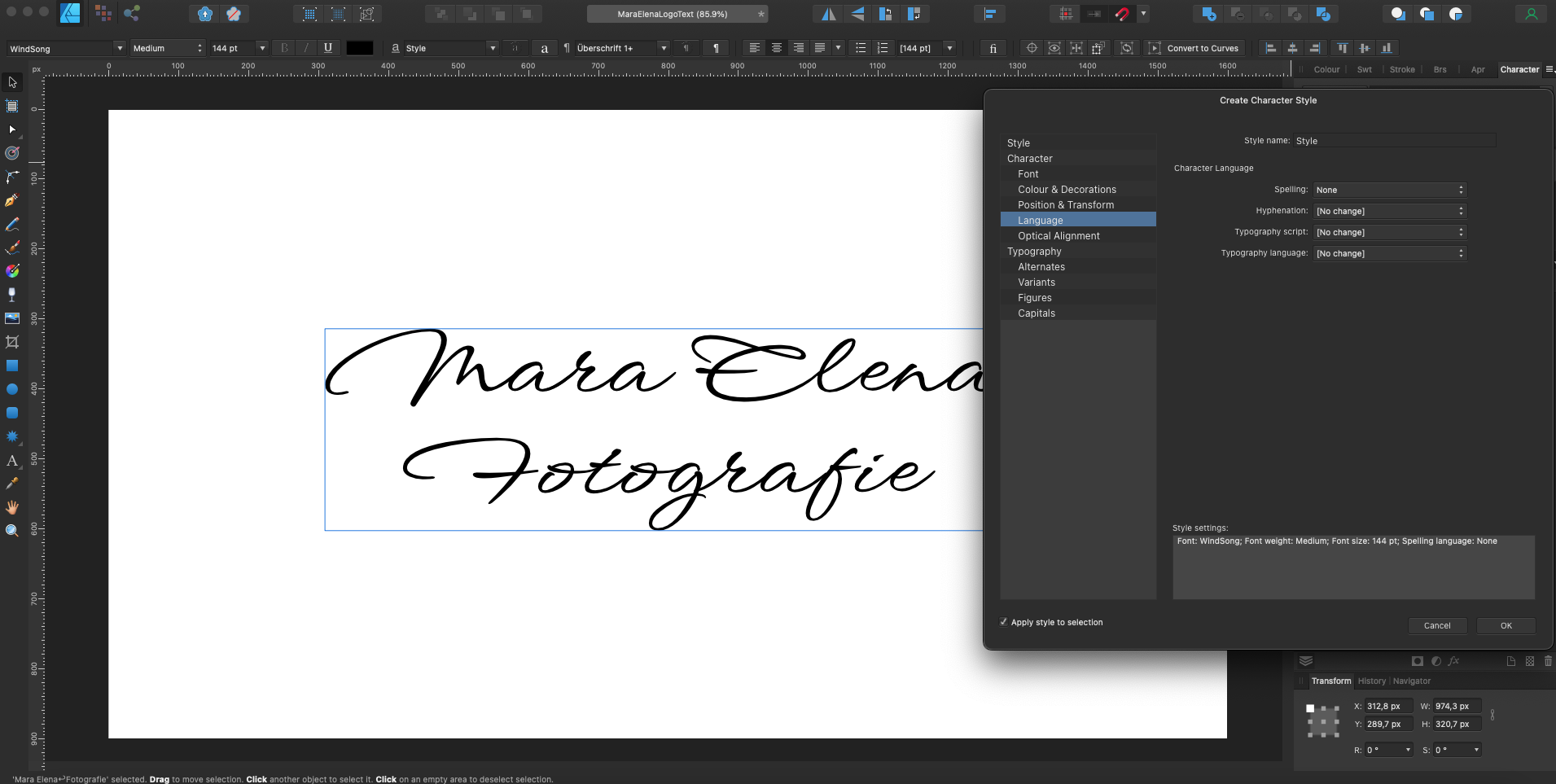The image size is (1556, 784).
Task: Select the Crop tool
Action: pyautogui.click(x=12, y=342)
